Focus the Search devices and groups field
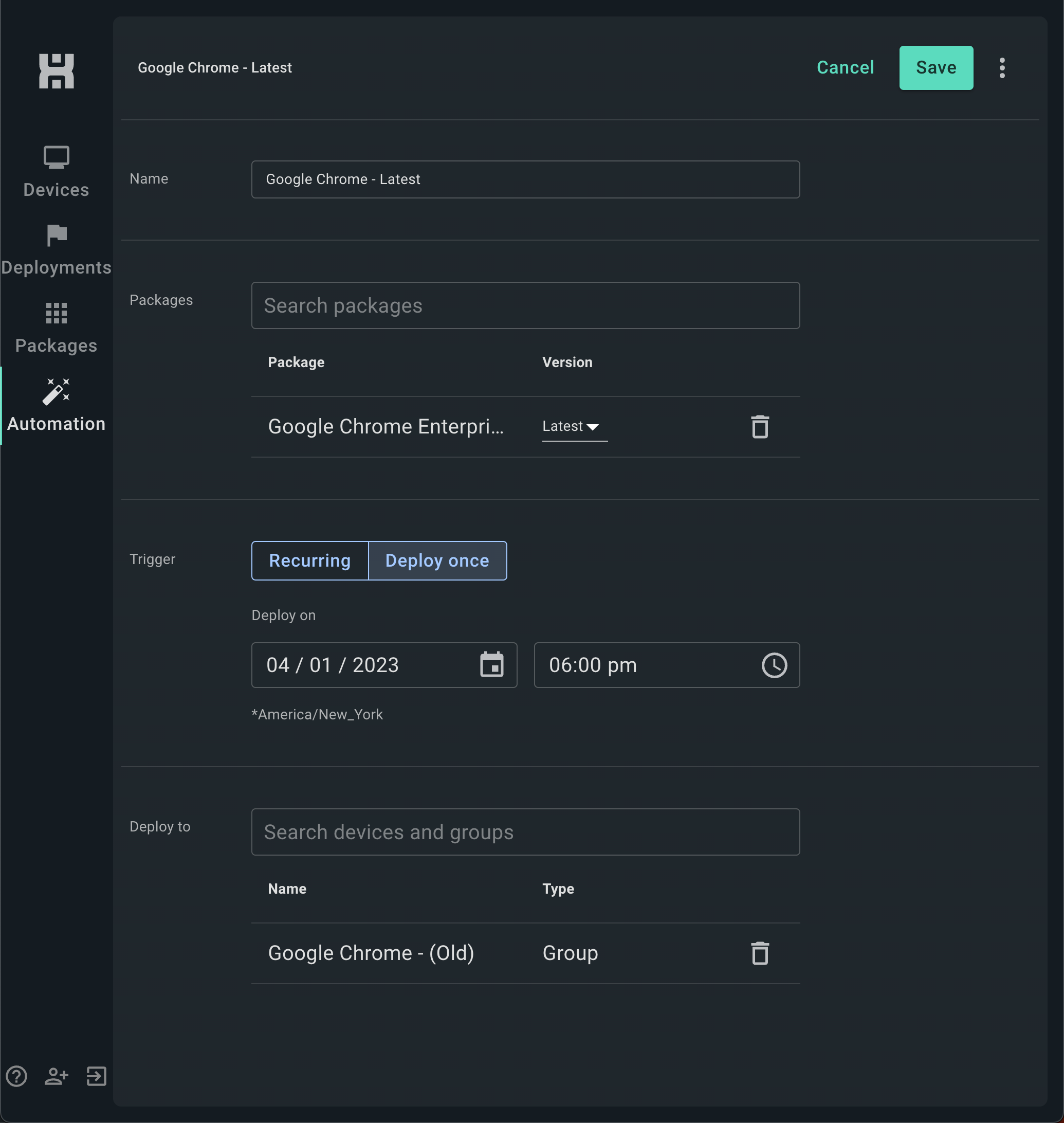1064x1123 pixels. 525,832
